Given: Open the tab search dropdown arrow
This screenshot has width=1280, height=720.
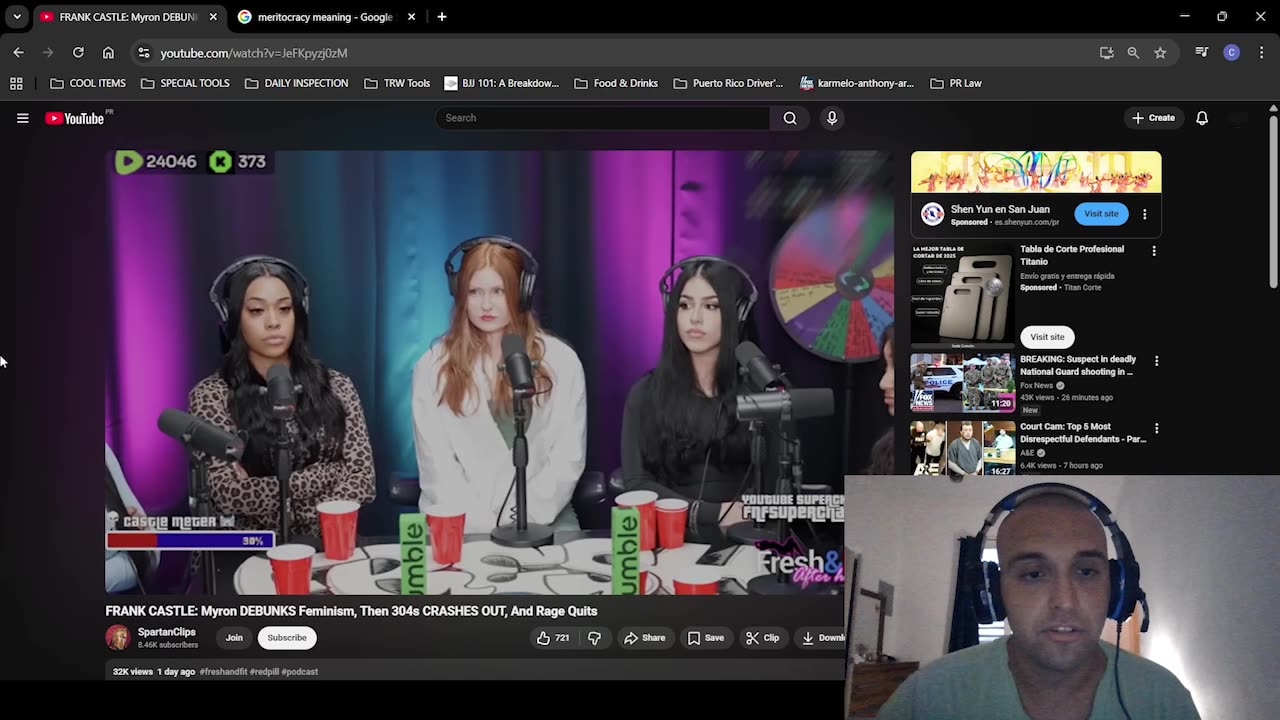Looking at the screenshot, I should point(17,17).
